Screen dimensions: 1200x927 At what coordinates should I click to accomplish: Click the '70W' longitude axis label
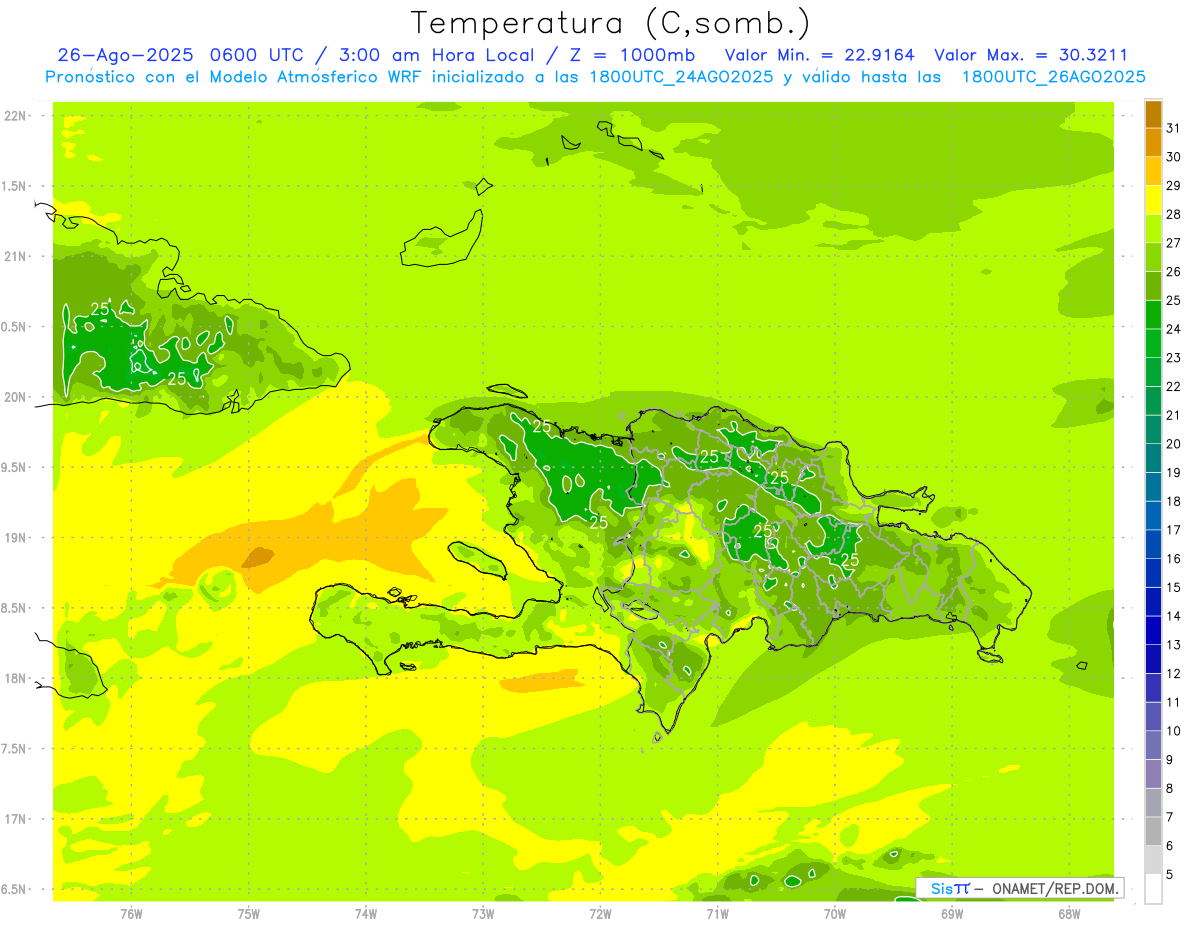[835, 914]
